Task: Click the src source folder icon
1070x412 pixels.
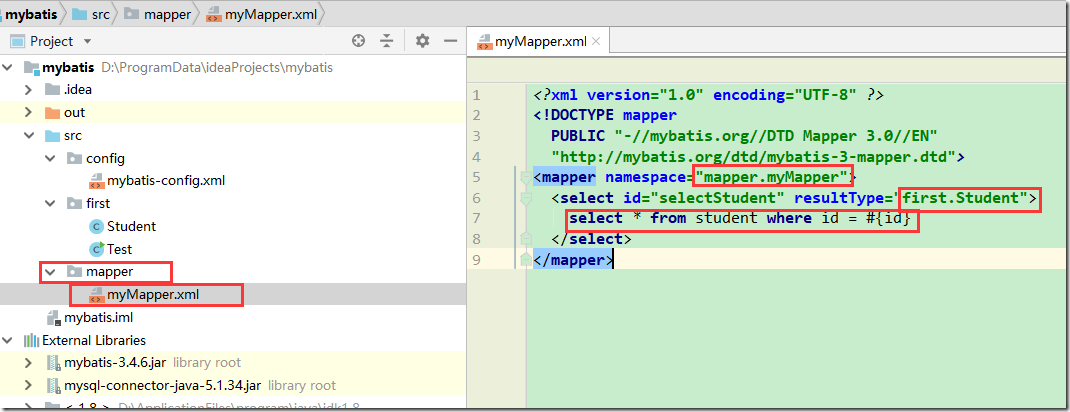Action: pyautogui.click(x=52, y=135)
